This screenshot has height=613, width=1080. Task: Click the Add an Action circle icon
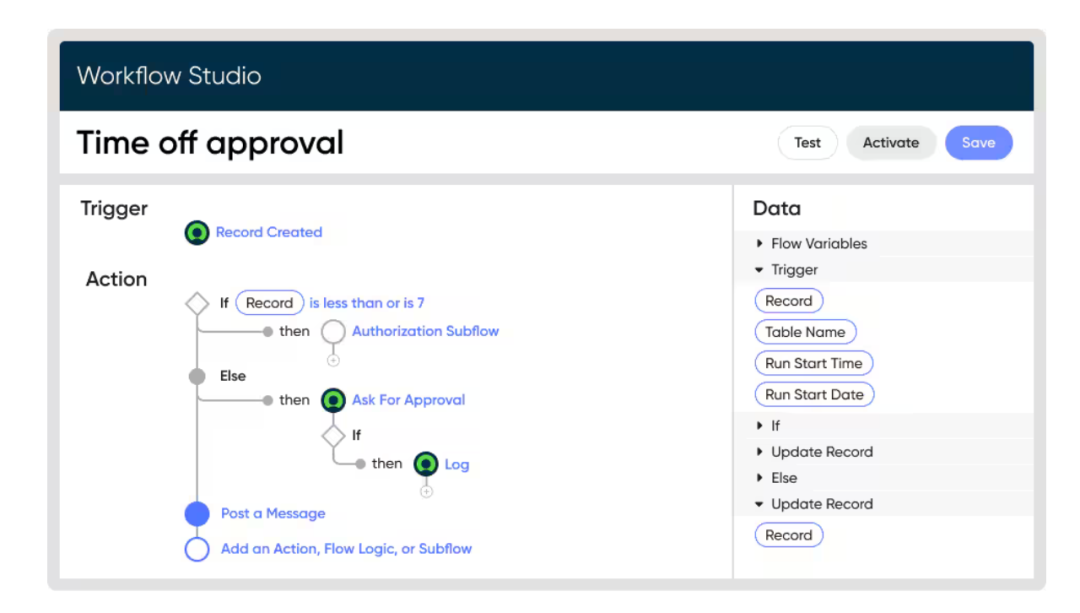coord(197,549)
